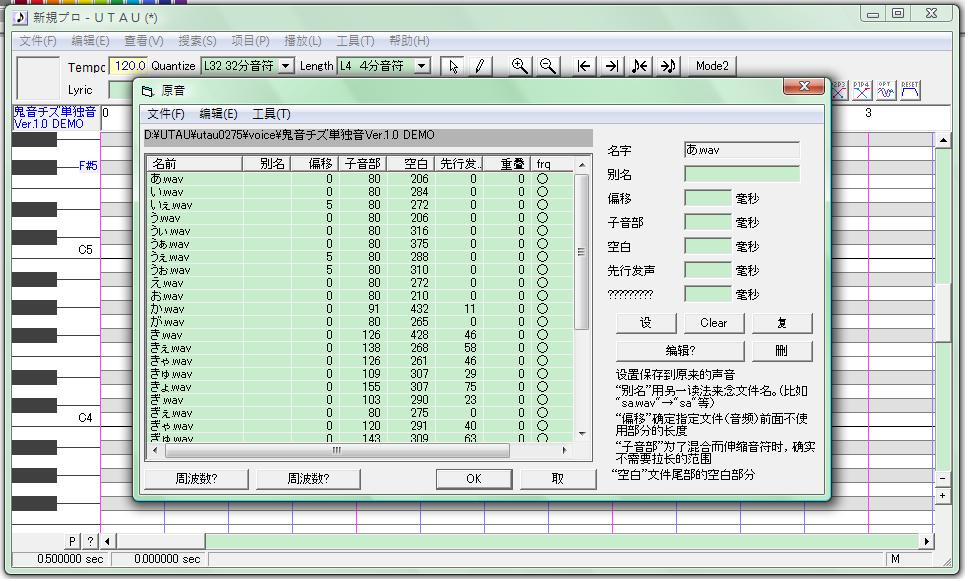
Task: Open 工具(T) menu in 原音 dialog
Action: 271,114
